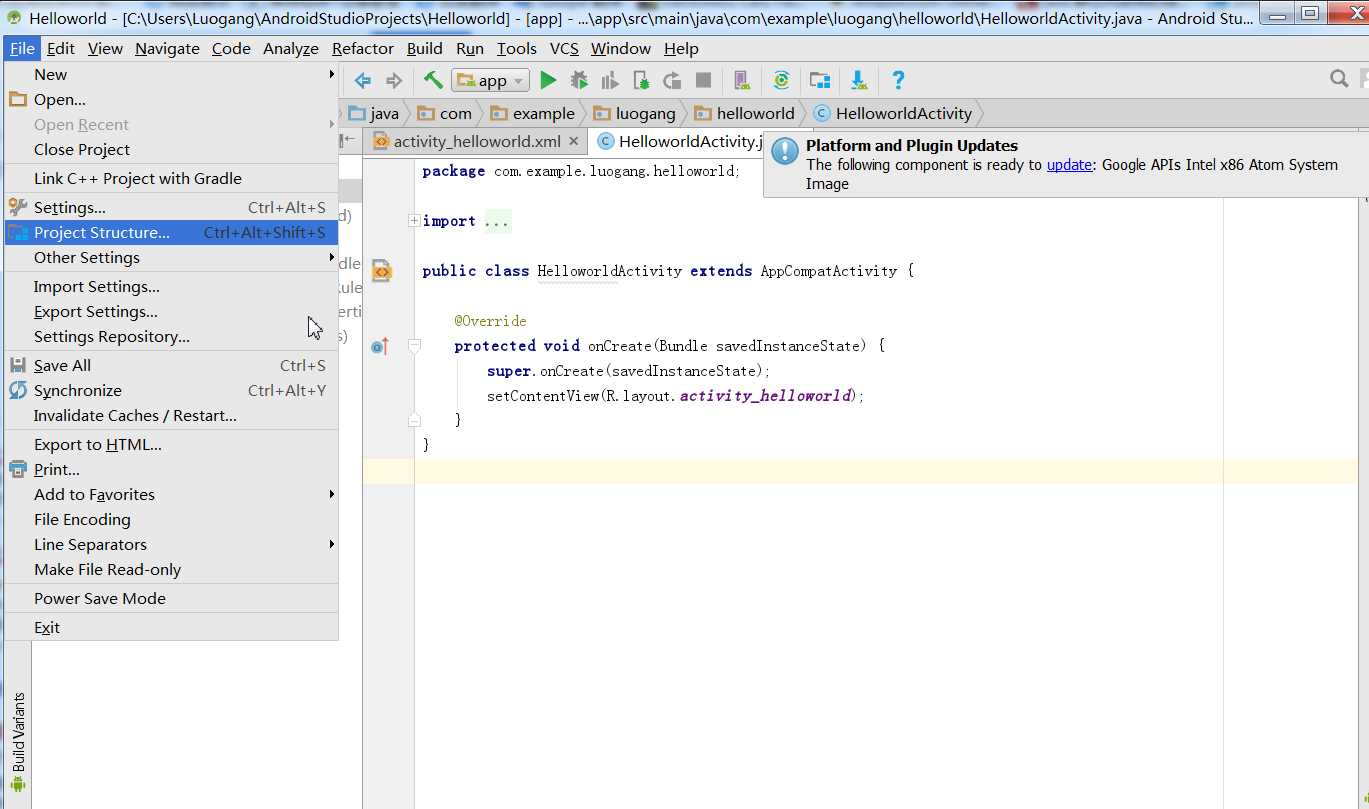Open the Build menu
Viewport: 1369px width, 809px height.
(x=425, y=48)
